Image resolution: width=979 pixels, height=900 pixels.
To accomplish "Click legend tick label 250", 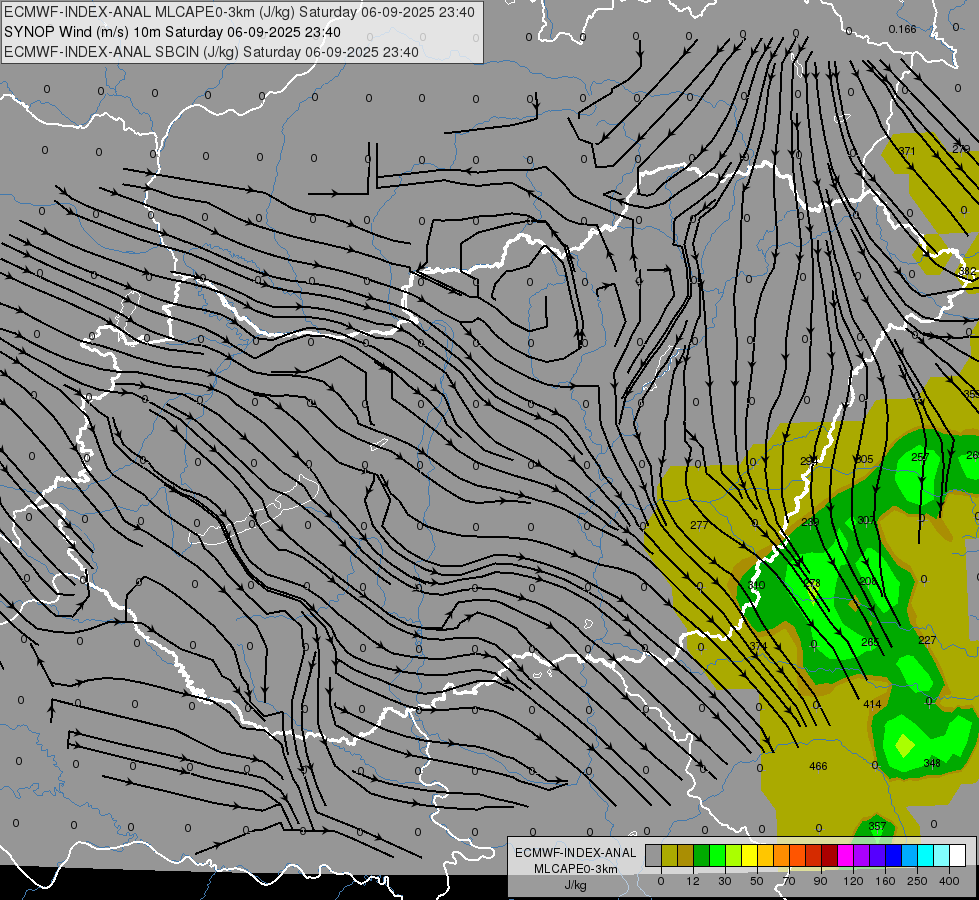I will click(917, 882).
